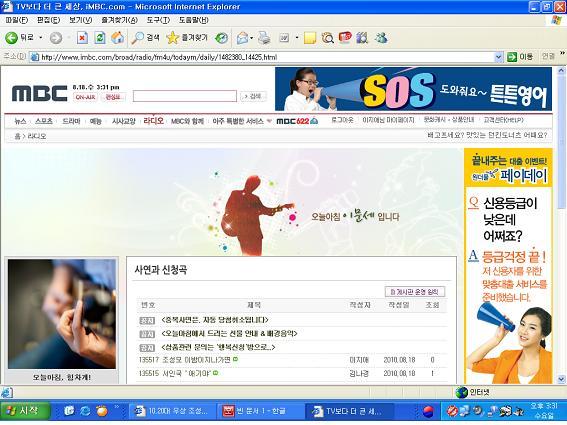Open the 예능 navigation tab
The height and width of the screenshot is (425, 567).
96,121
